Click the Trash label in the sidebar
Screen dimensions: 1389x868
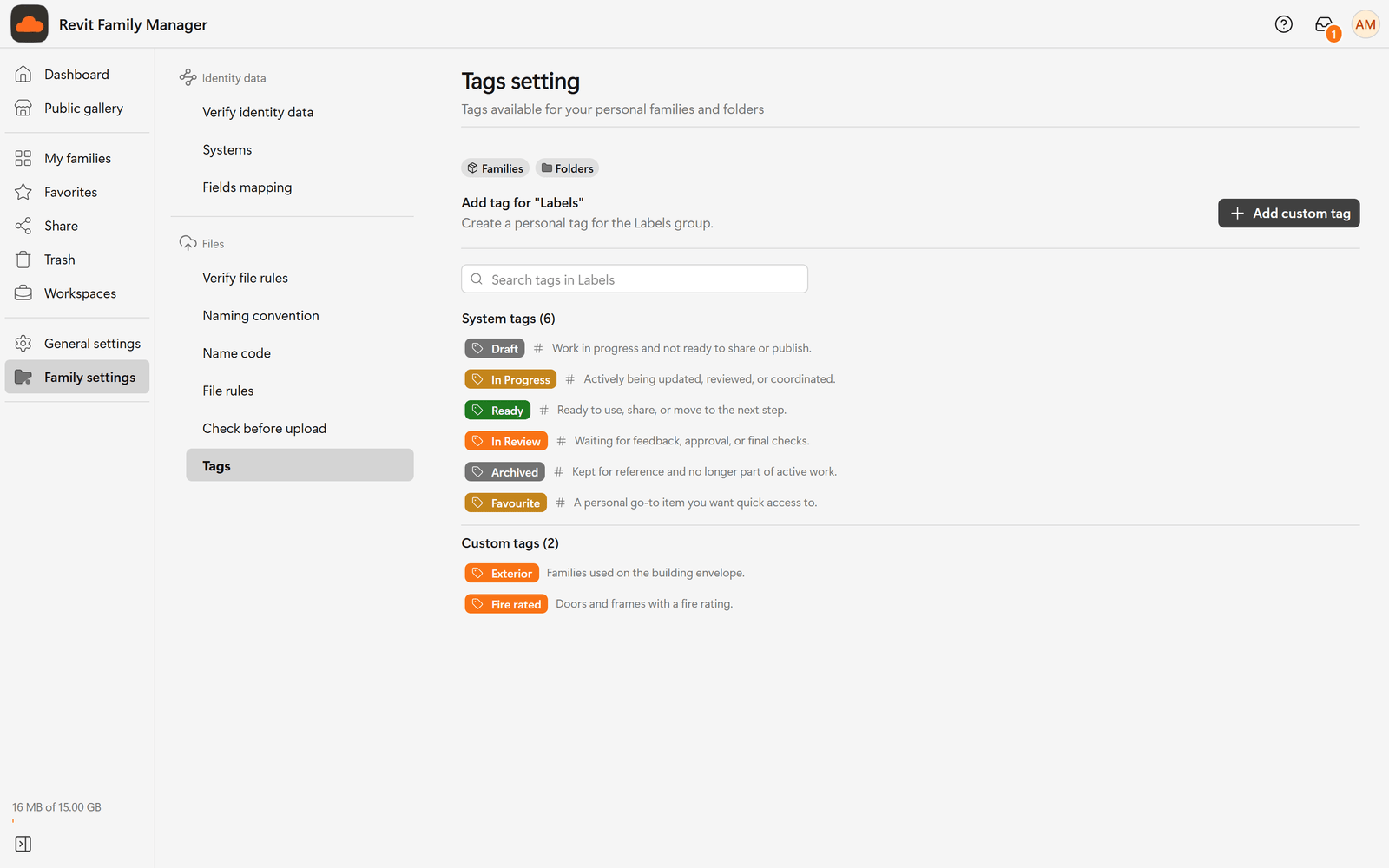pyautogui.click(x=60, y=260)
